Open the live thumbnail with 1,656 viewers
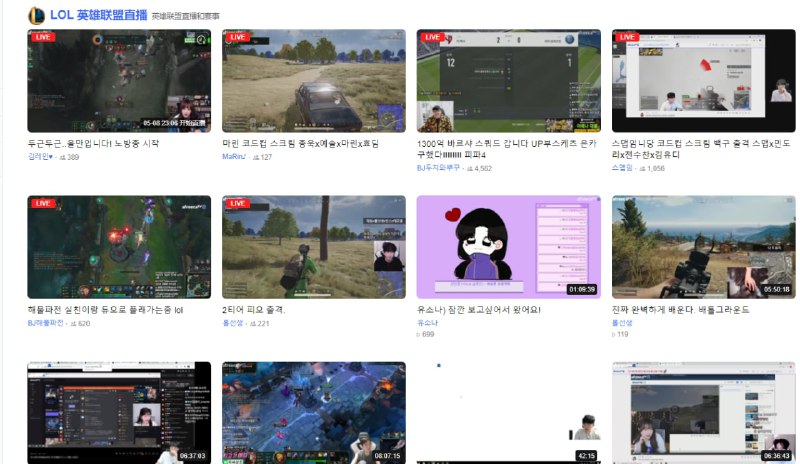The height and width of the screenshot is (464, 800). coord(704,81)
